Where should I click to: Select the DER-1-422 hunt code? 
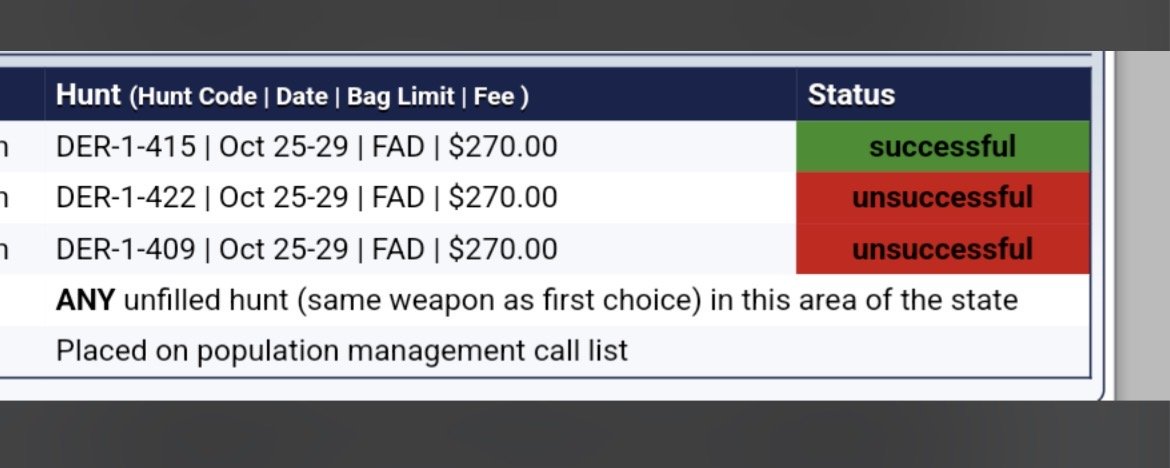click(x=125, y=198)
